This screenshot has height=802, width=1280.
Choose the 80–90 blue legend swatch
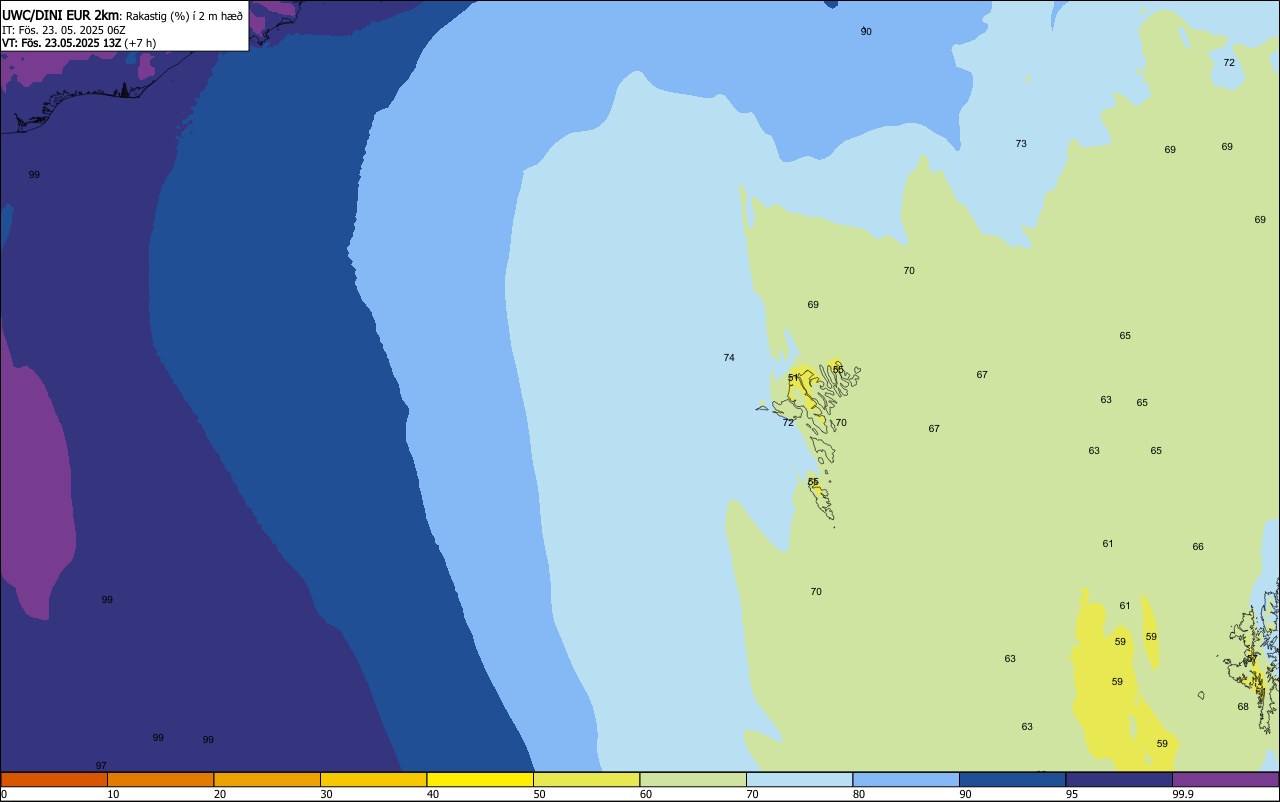pos(906,779)
